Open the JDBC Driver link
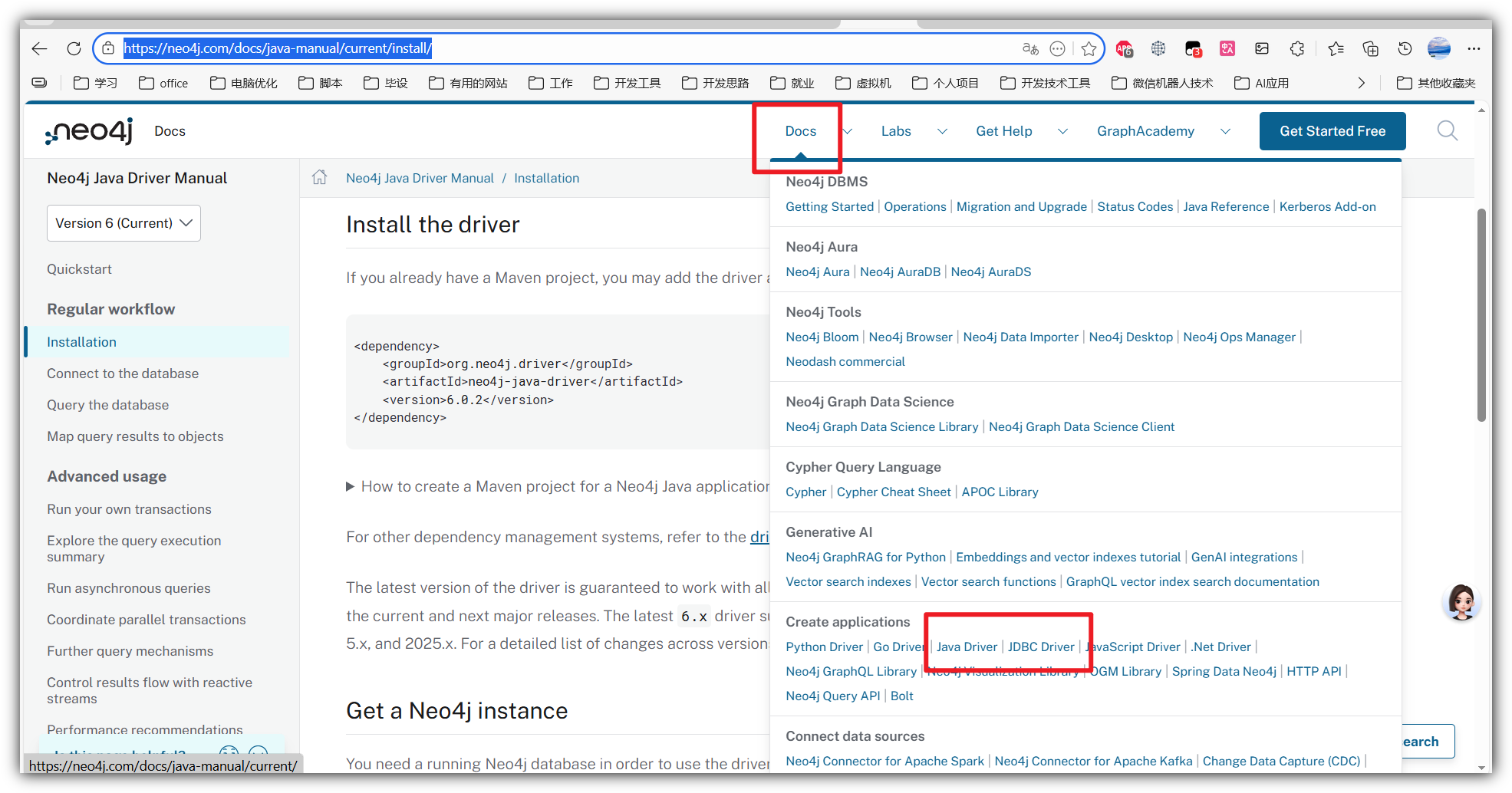The height and width of the screenshot is (793, 1512). pos(1041,647)
